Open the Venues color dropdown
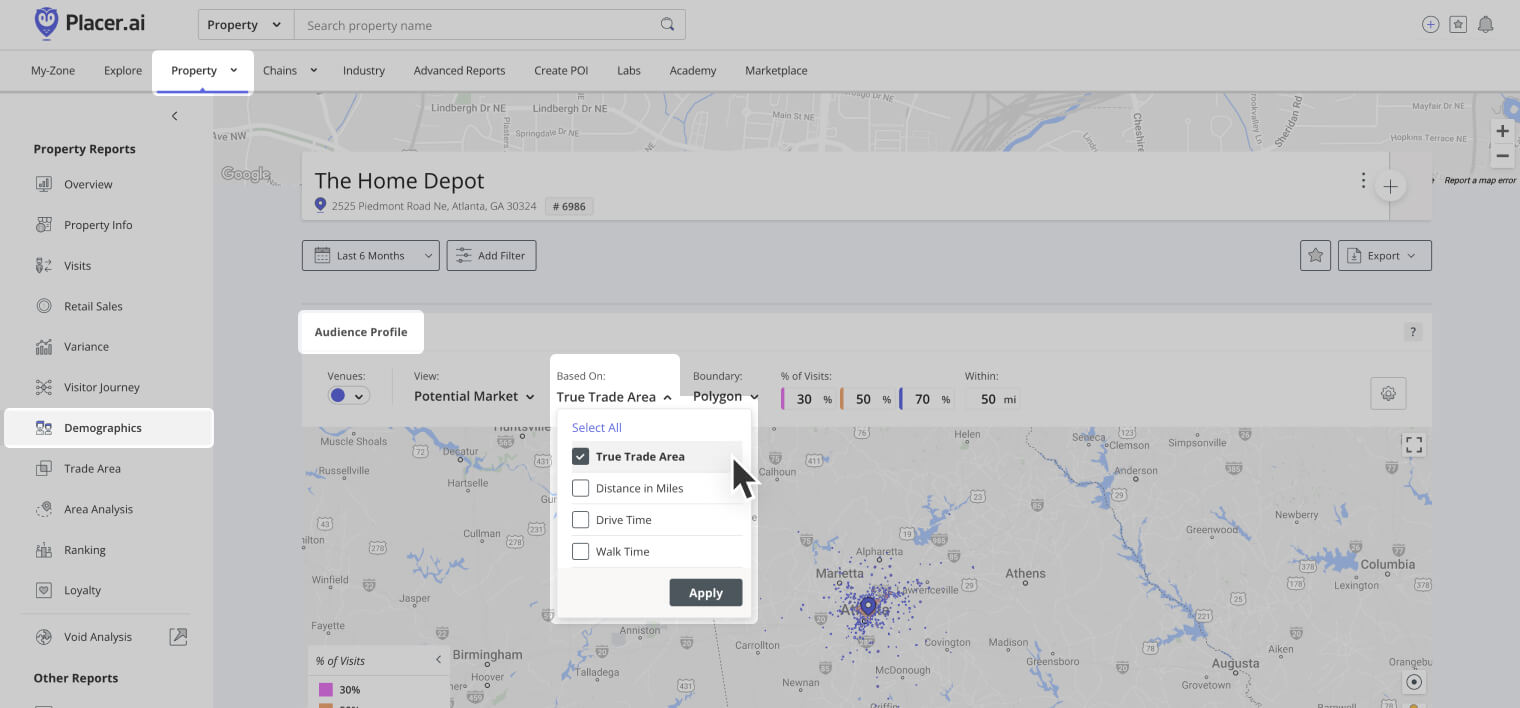 point(348,396)
